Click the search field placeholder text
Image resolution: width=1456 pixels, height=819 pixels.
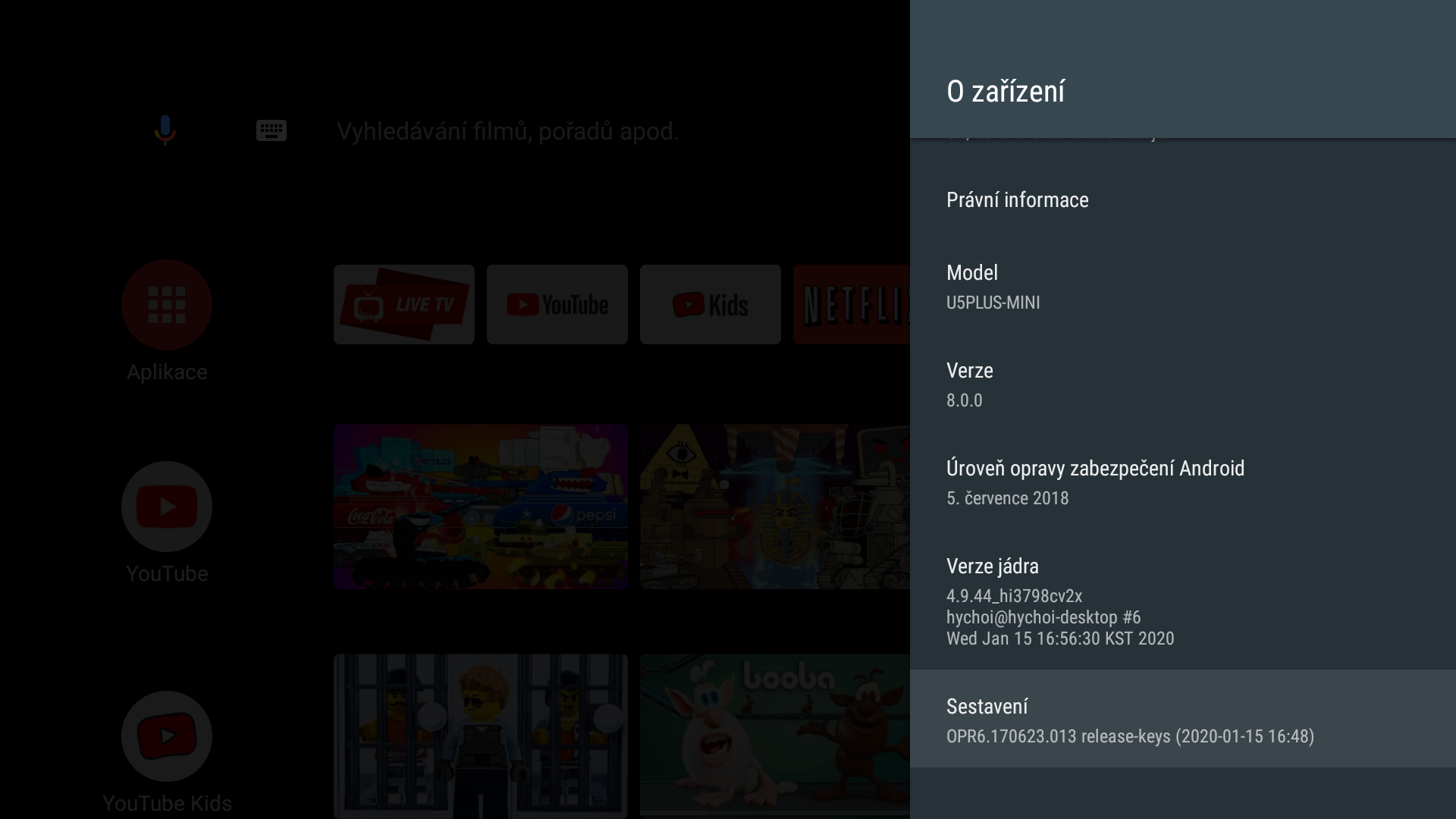point(507,131)
